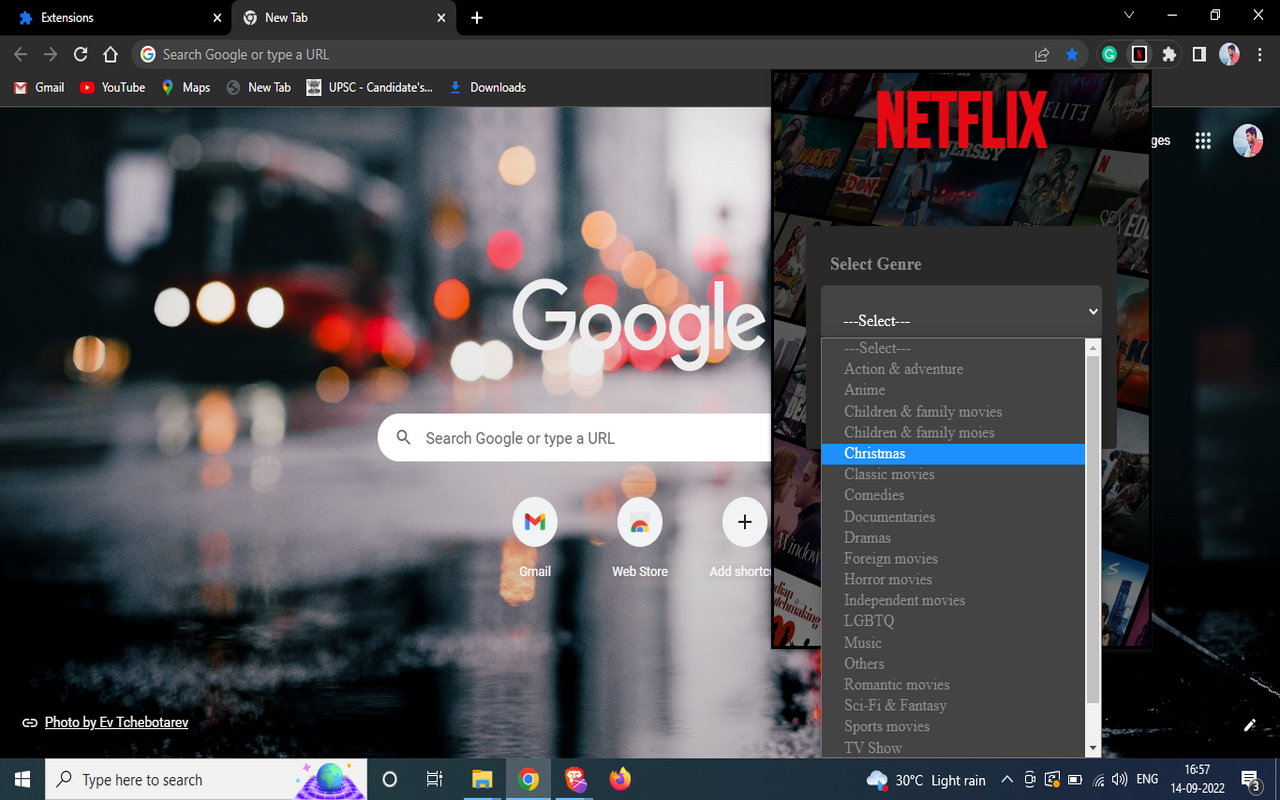Click the bookmark star in the address bar
Screen dimensions: 1280x800
coord(1072,54)
